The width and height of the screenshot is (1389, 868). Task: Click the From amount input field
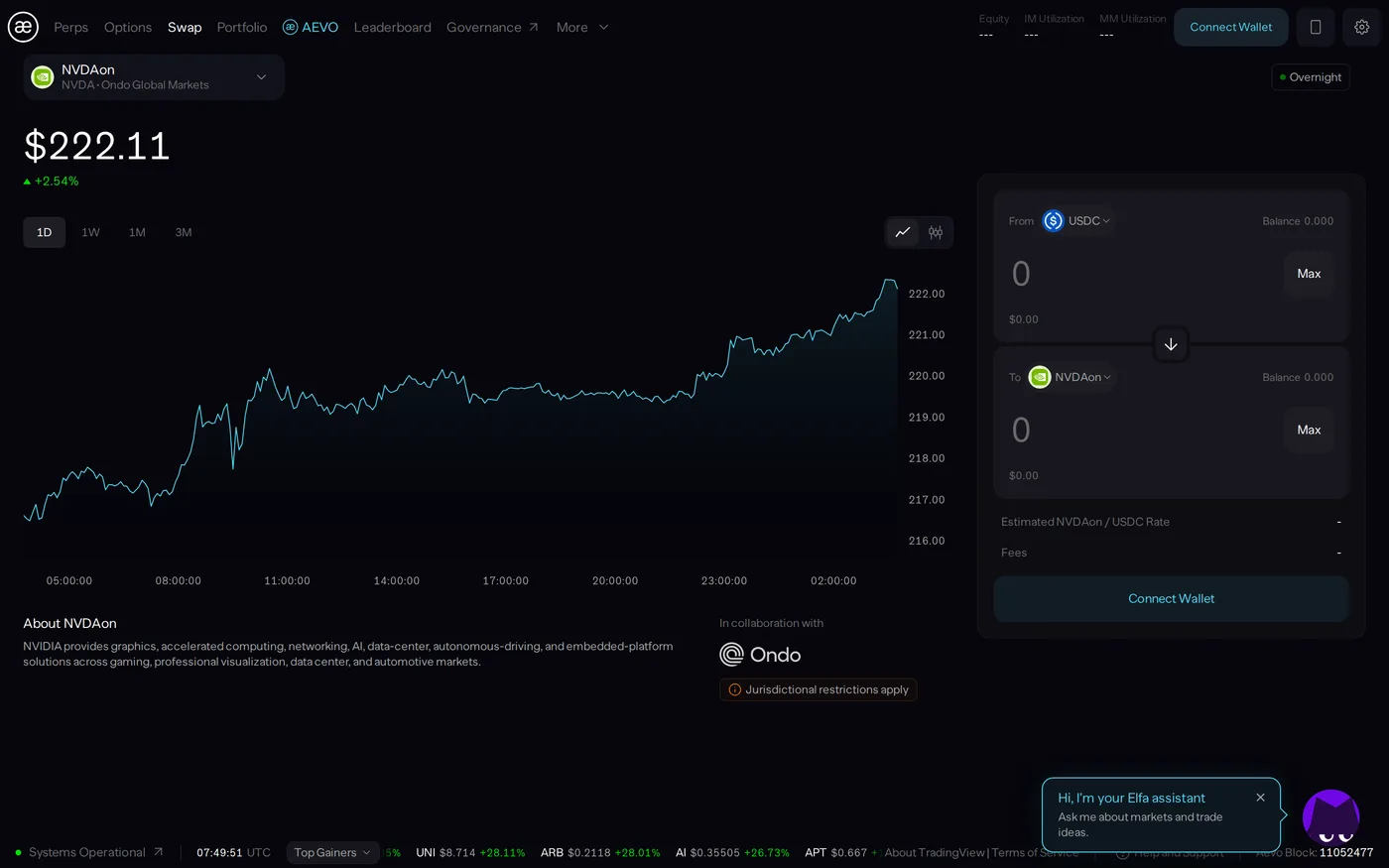coord(1141,274)
